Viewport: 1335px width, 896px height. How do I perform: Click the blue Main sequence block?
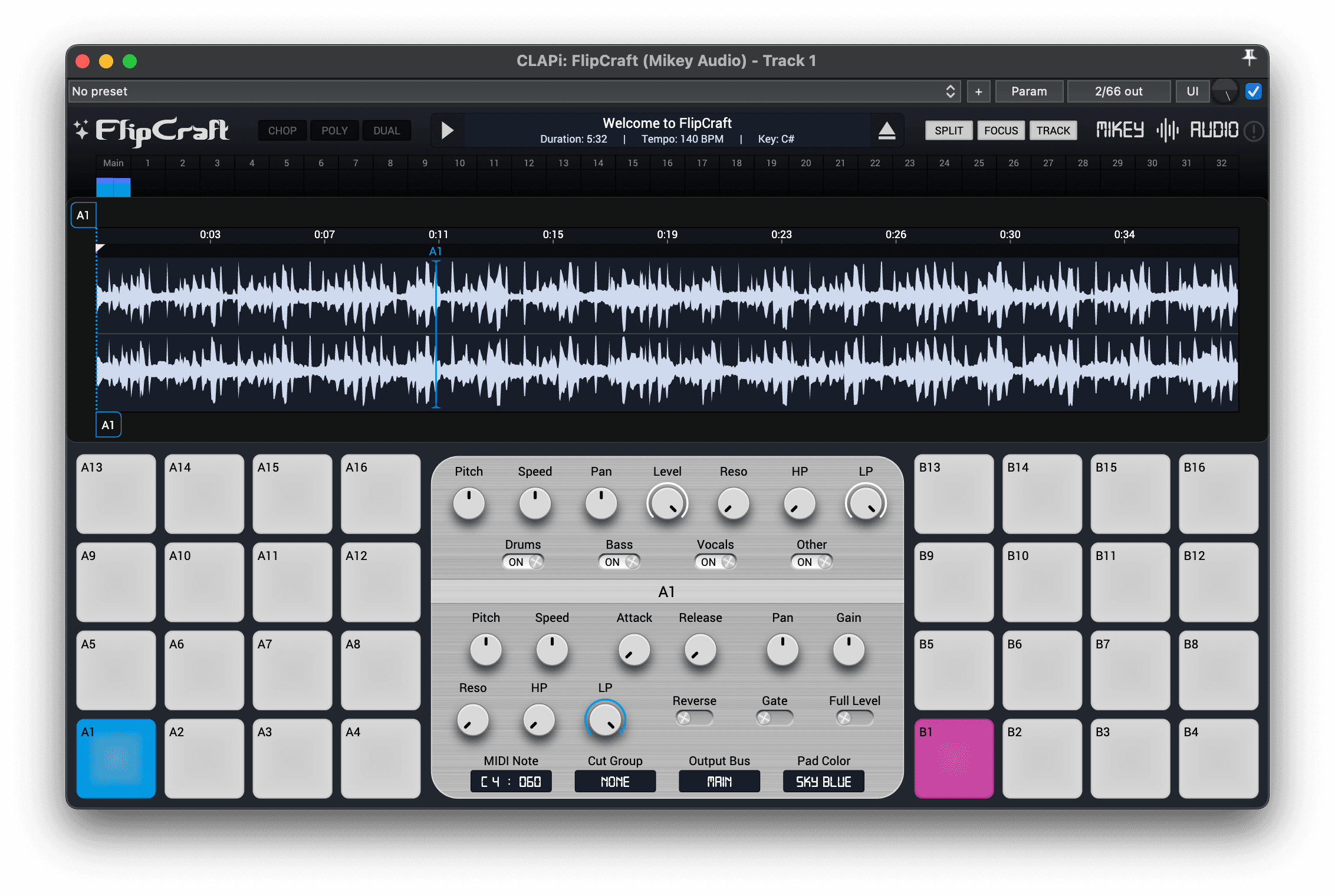point(113,187)
